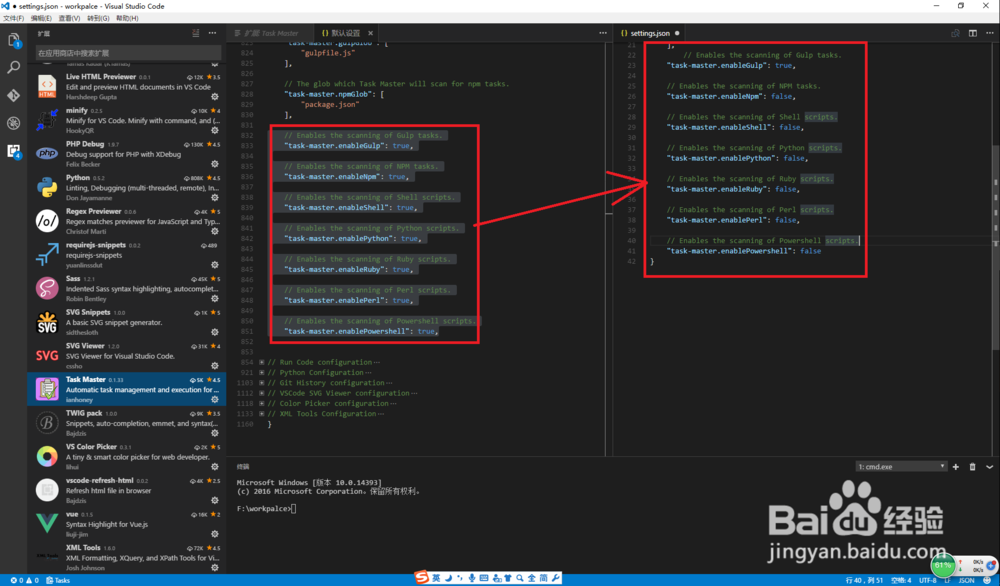This screenshot has width=1000, height=586.
Task: Click manage gear for PHP Debug extension
Action: point(215,165)
